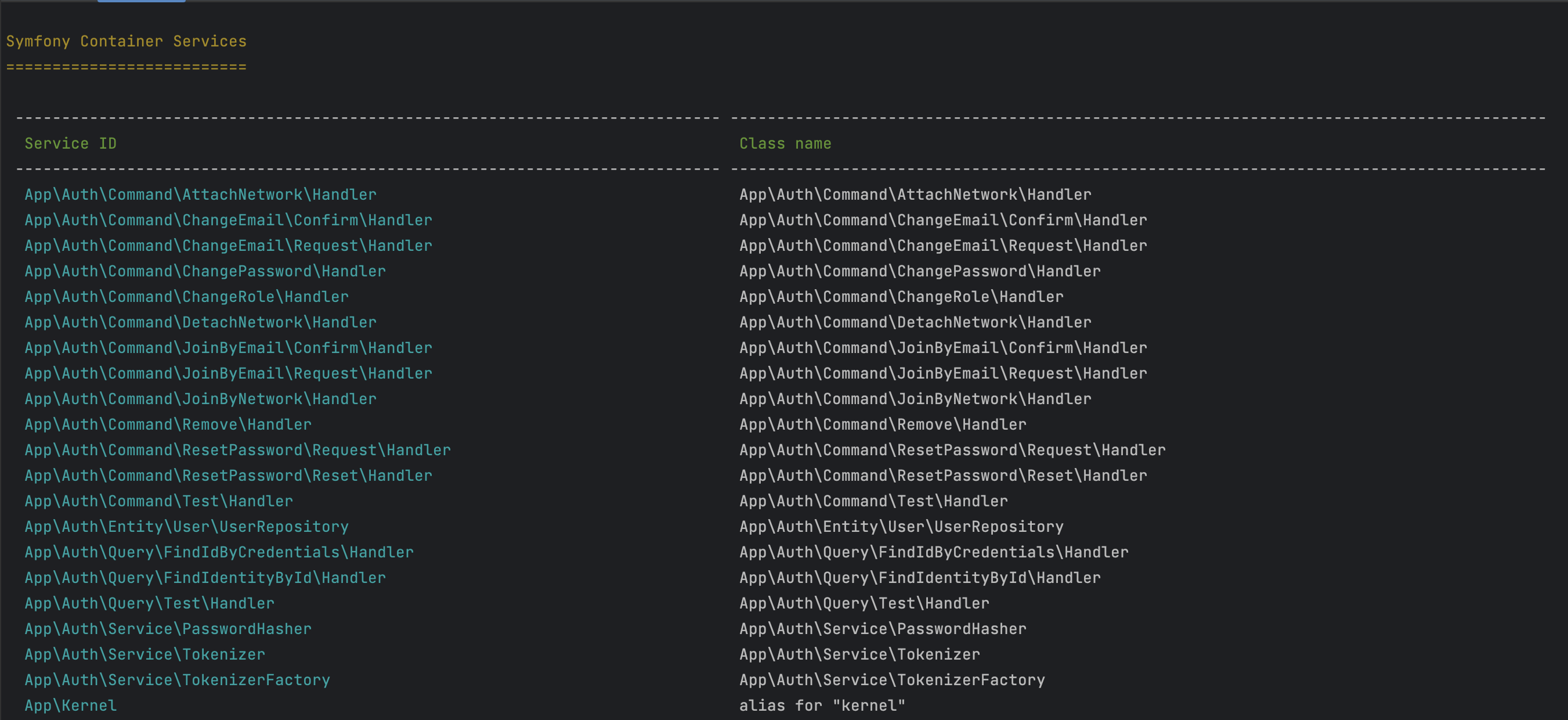Select Service ID App\Auth\Command\DetachNetwork\Handler

coord(201,323)
